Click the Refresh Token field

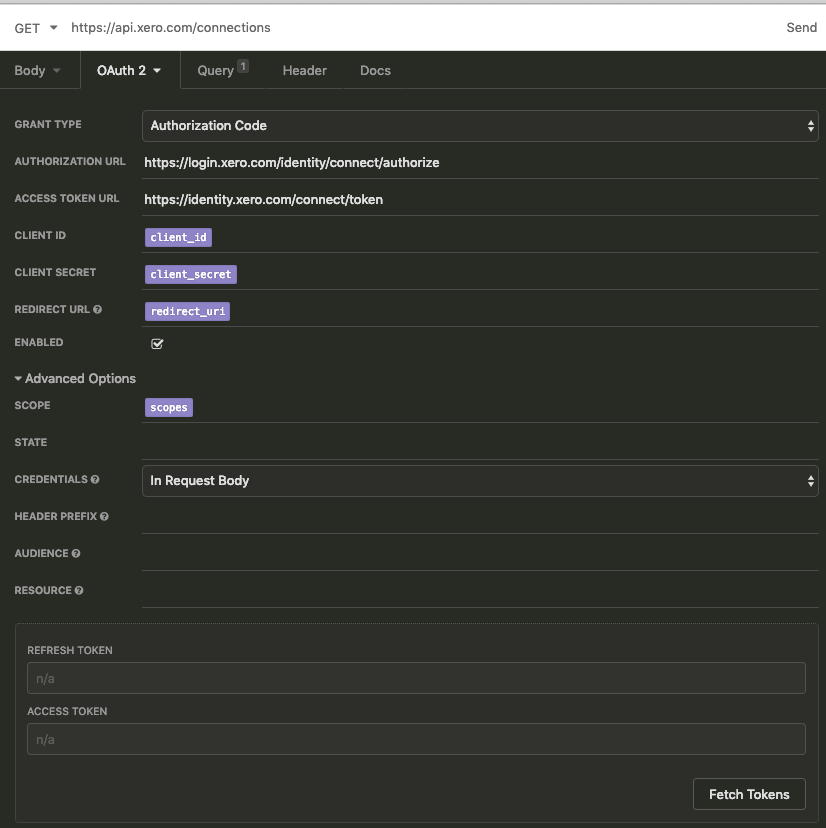[x=416, y=678]
